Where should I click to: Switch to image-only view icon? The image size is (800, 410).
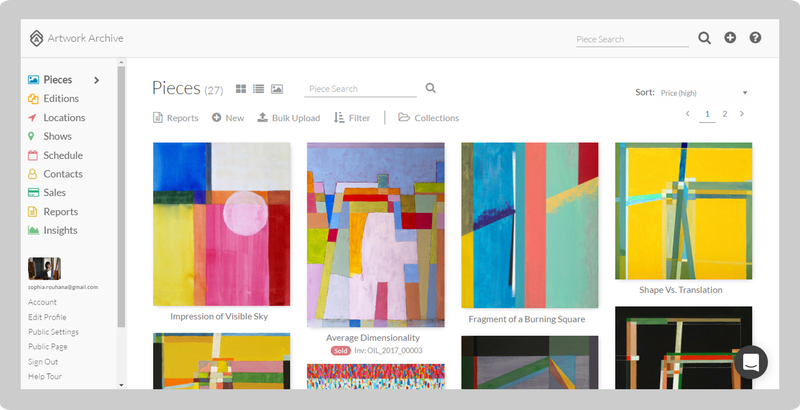277,89
